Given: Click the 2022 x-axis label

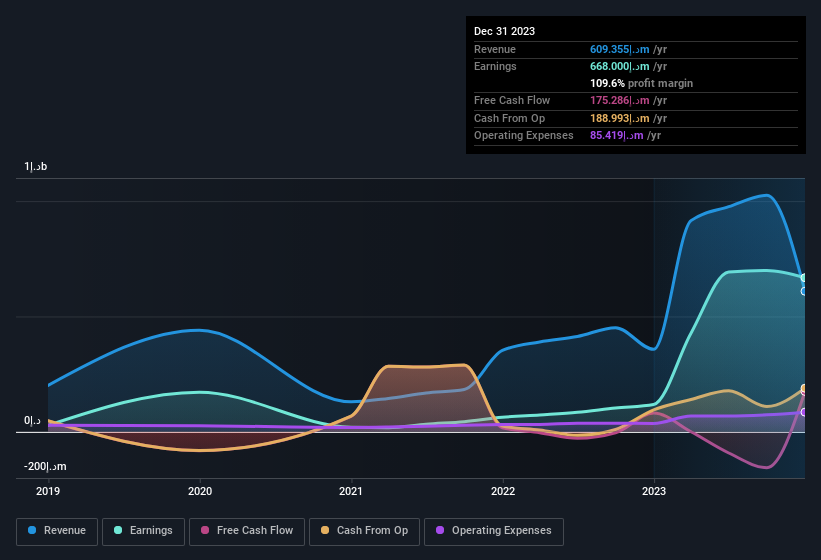Looking at the screenshot, I should coord(503,491).
